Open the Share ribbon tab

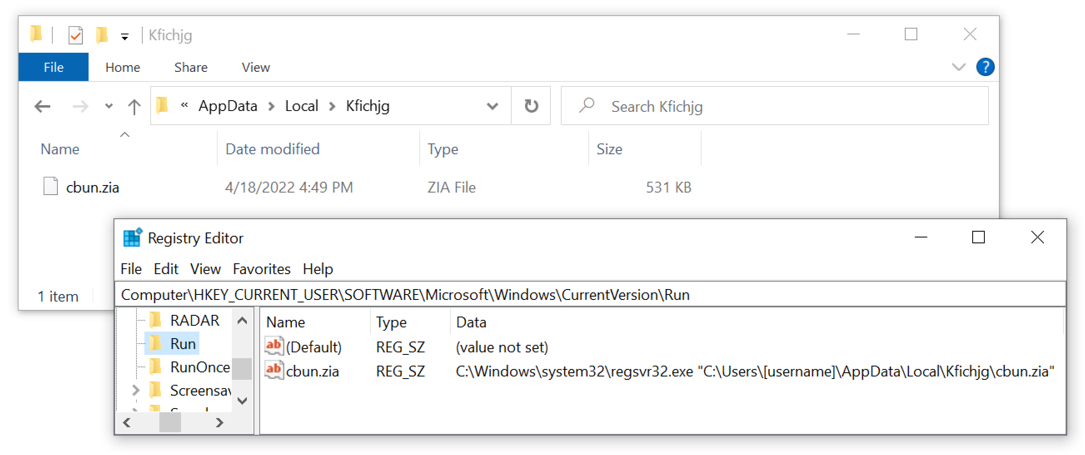[x=191, y=67]
